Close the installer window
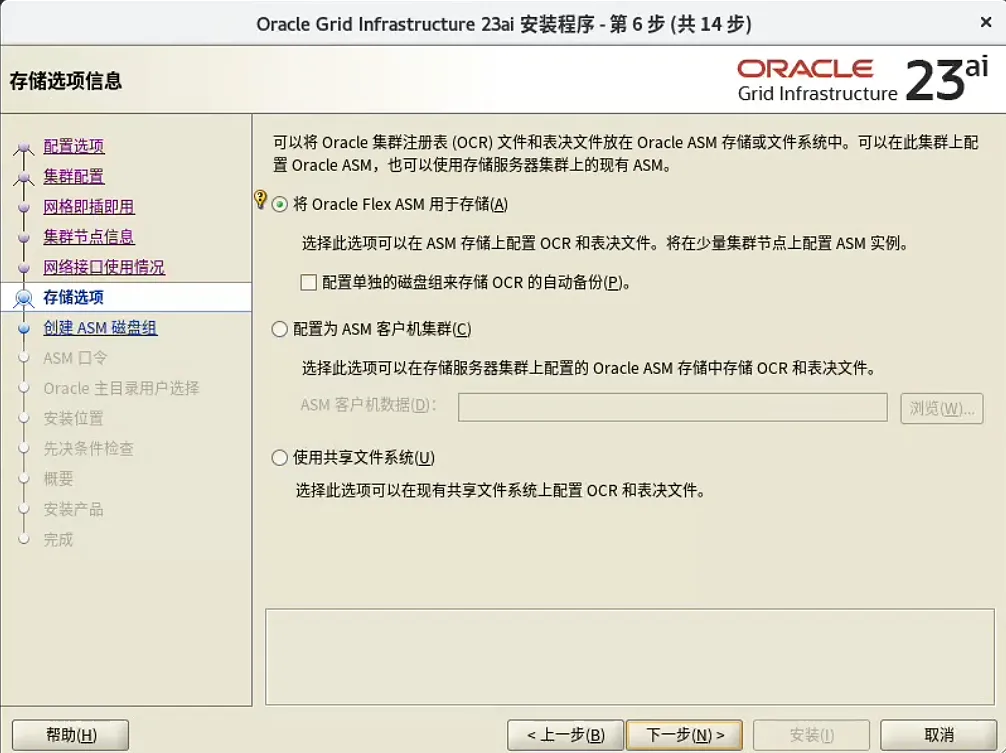This screenshot has width=1006, height=753. (986, 22)
